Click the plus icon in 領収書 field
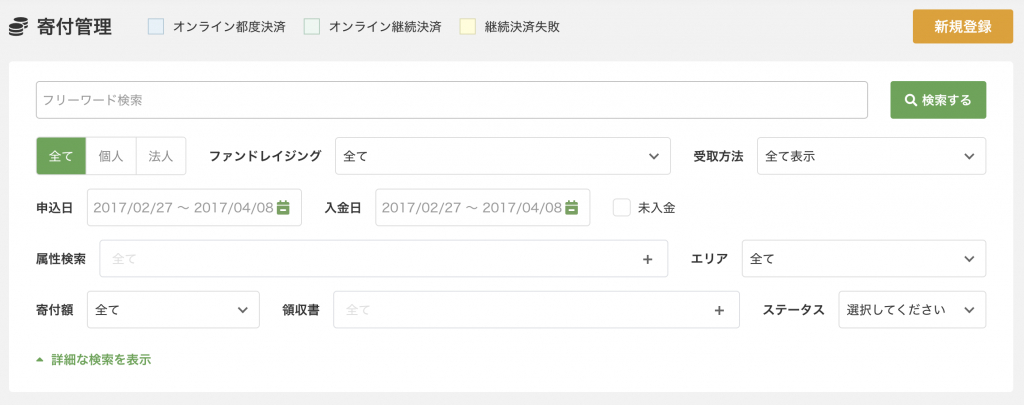Screen dimensions: 1024x405 720,310
